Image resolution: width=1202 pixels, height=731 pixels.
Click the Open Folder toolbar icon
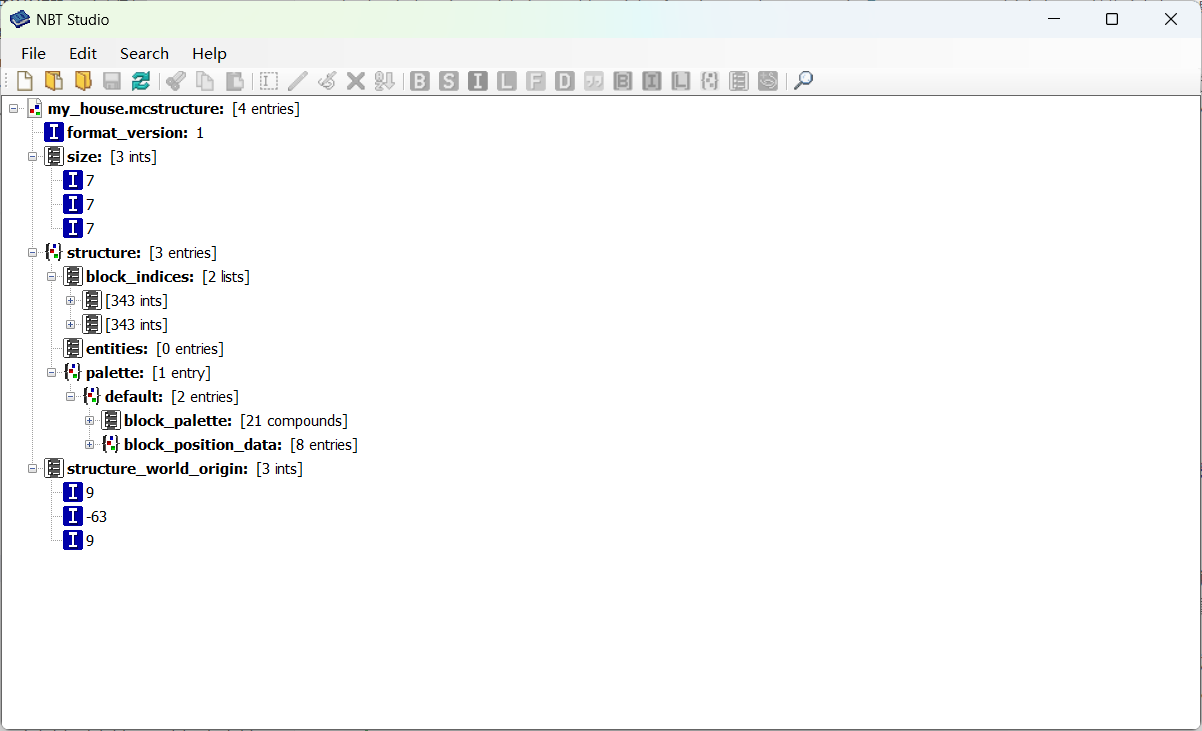(x=83, y=81)
